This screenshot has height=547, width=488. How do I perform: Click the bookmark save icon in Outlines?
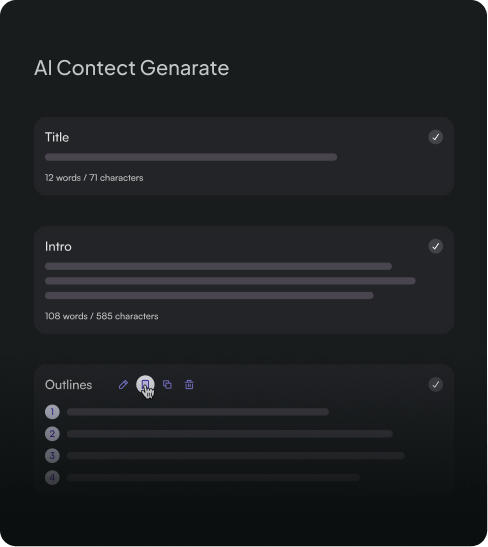click(x=145, y=384)
